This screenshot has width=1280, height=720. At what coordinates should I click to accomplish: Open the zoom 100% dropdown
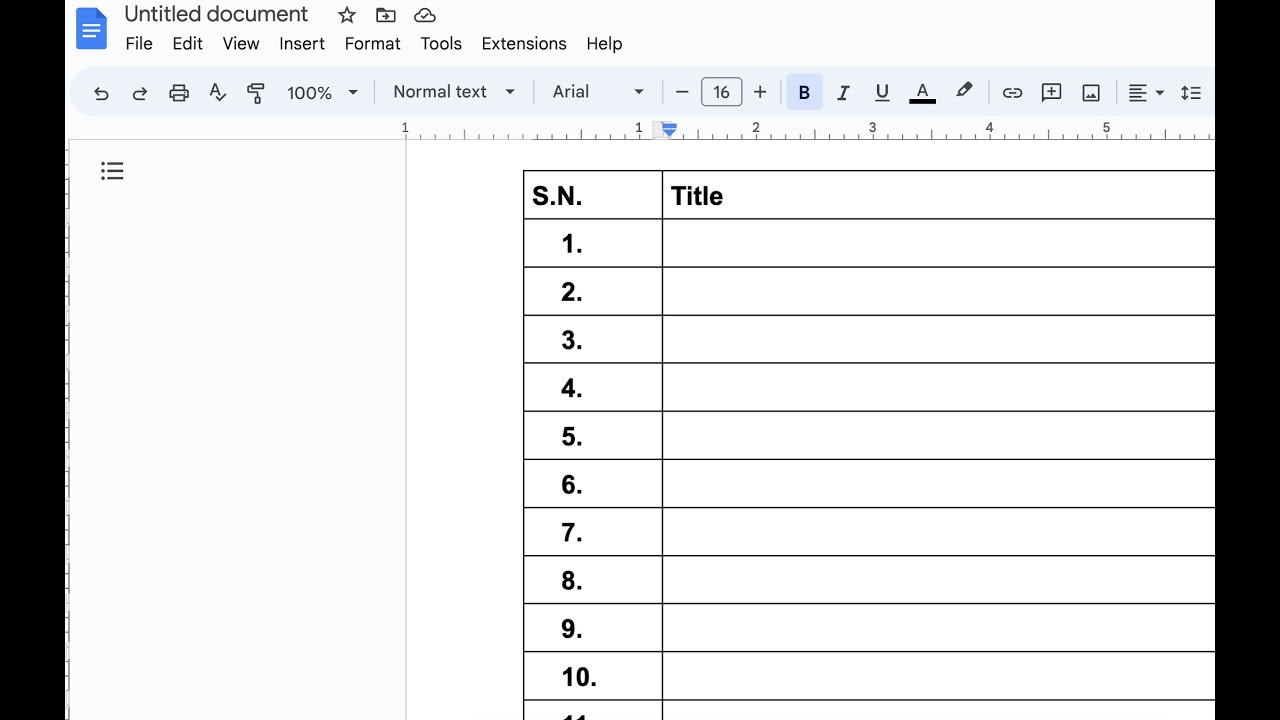pos(322,93)
